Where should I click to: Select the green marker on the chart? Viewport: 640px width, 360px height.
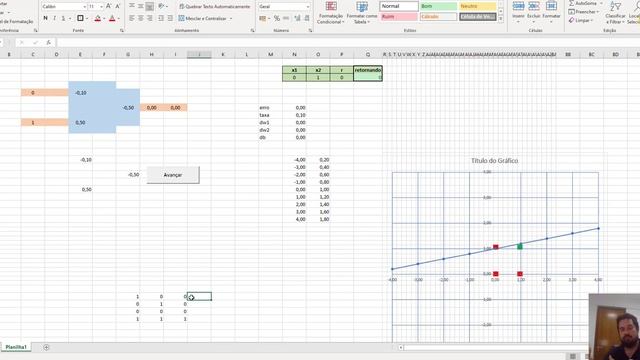(x=520, y=246)
